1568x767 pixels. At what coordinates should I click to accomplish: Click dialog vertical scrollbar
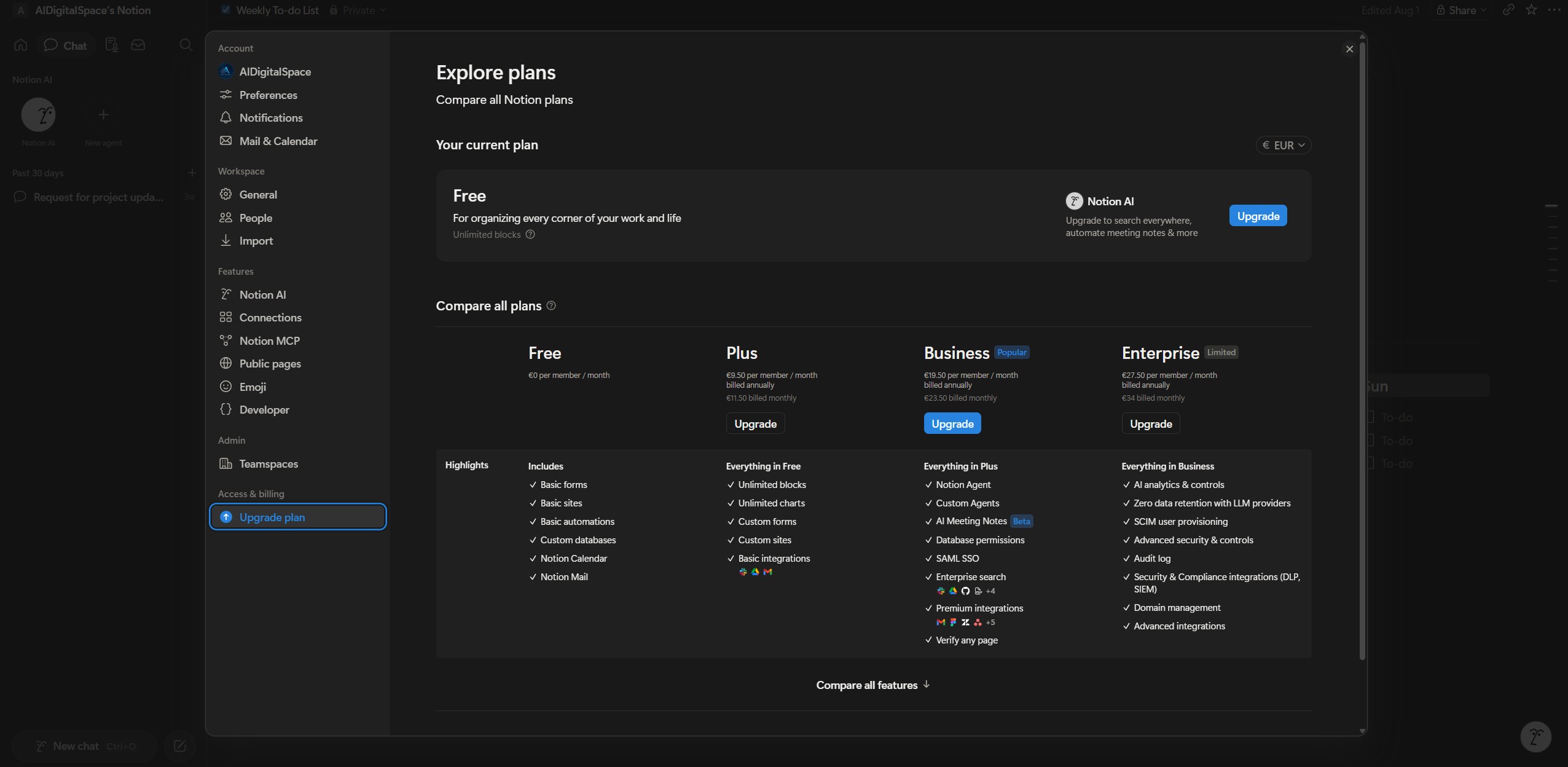1362,350
